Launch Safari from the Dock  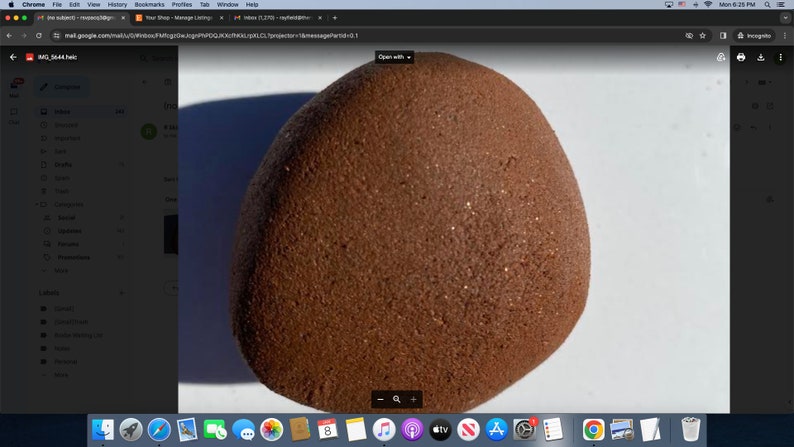click(159, 430)
